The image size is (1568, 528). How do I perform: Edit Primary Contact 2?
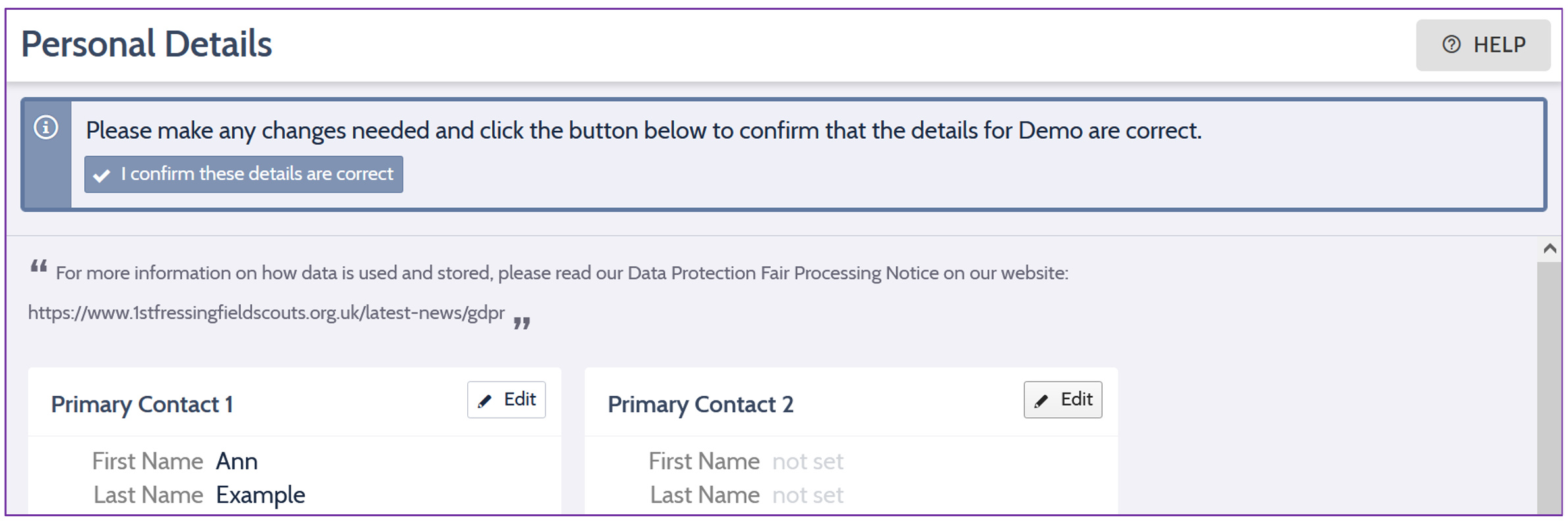point(1062,400)
